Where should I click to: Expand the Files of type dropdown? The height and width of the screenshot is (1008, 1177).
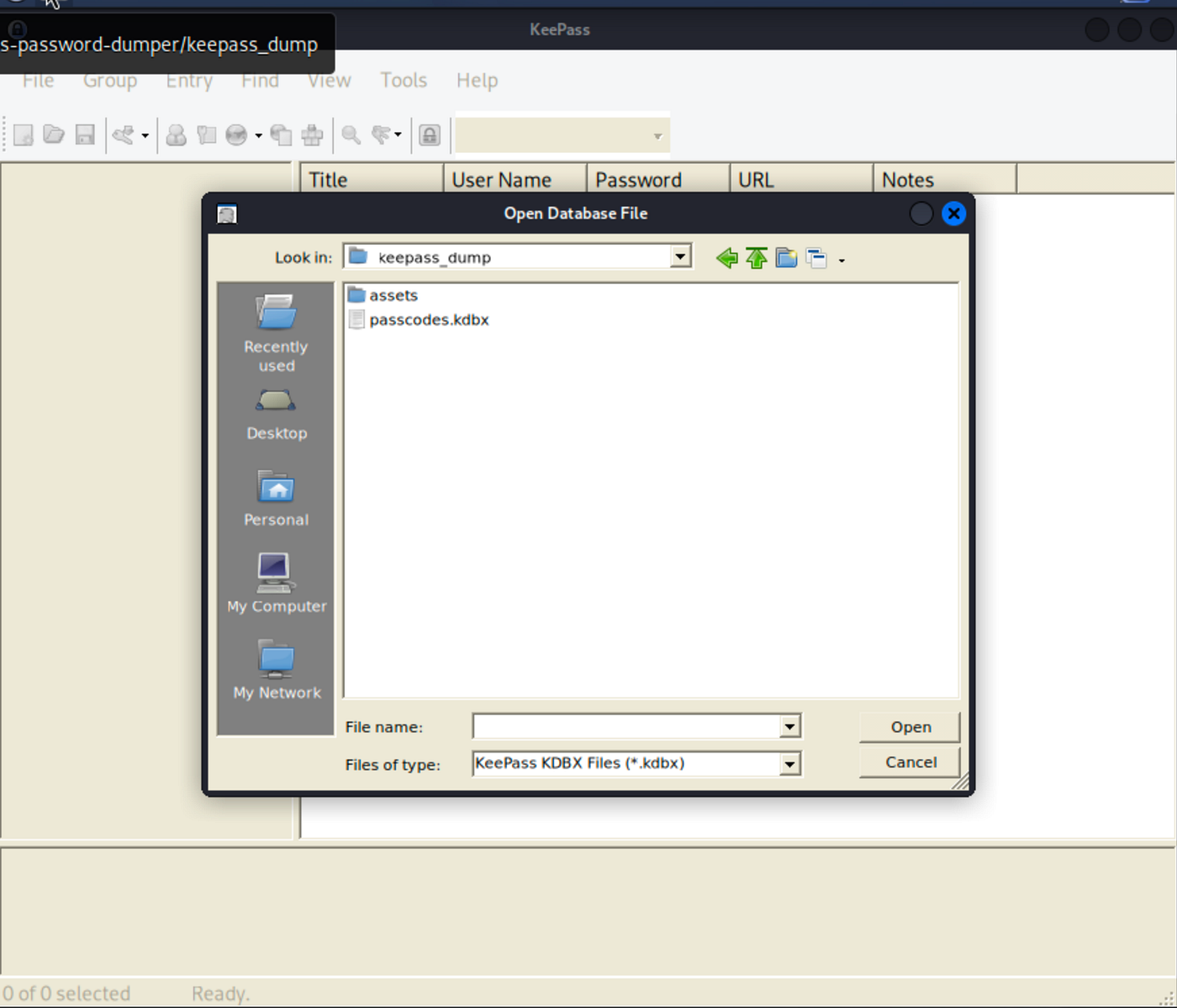[x=789, y=764]
